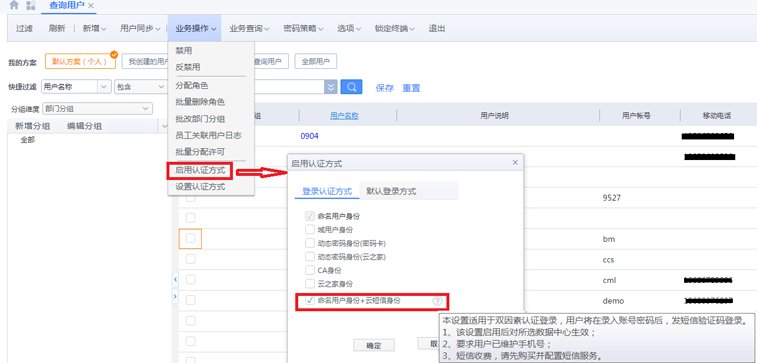Click 刷新 in the toolbar

56,28
